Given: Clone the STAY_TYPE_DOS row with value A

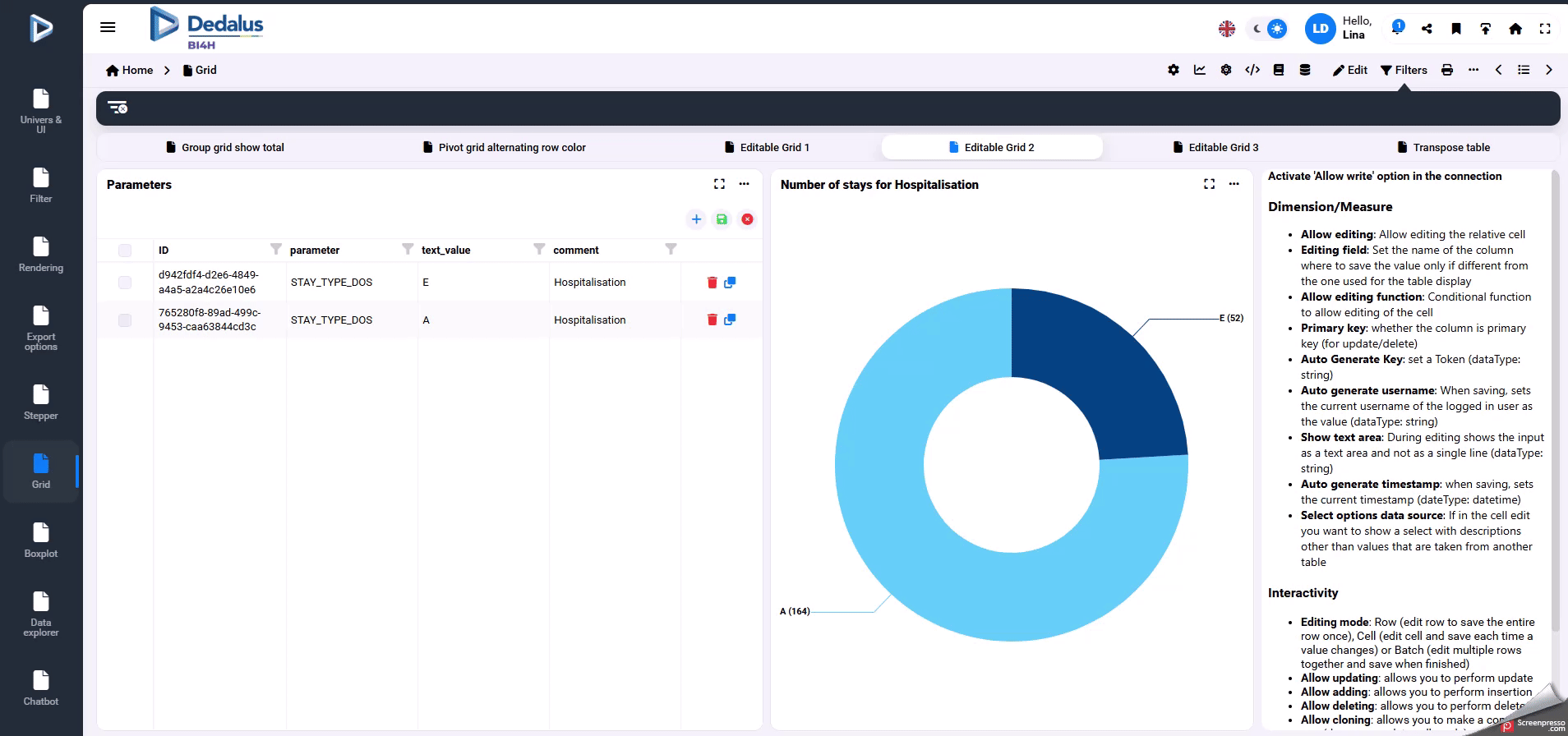Looking at the screenshot, I should 730,320.
